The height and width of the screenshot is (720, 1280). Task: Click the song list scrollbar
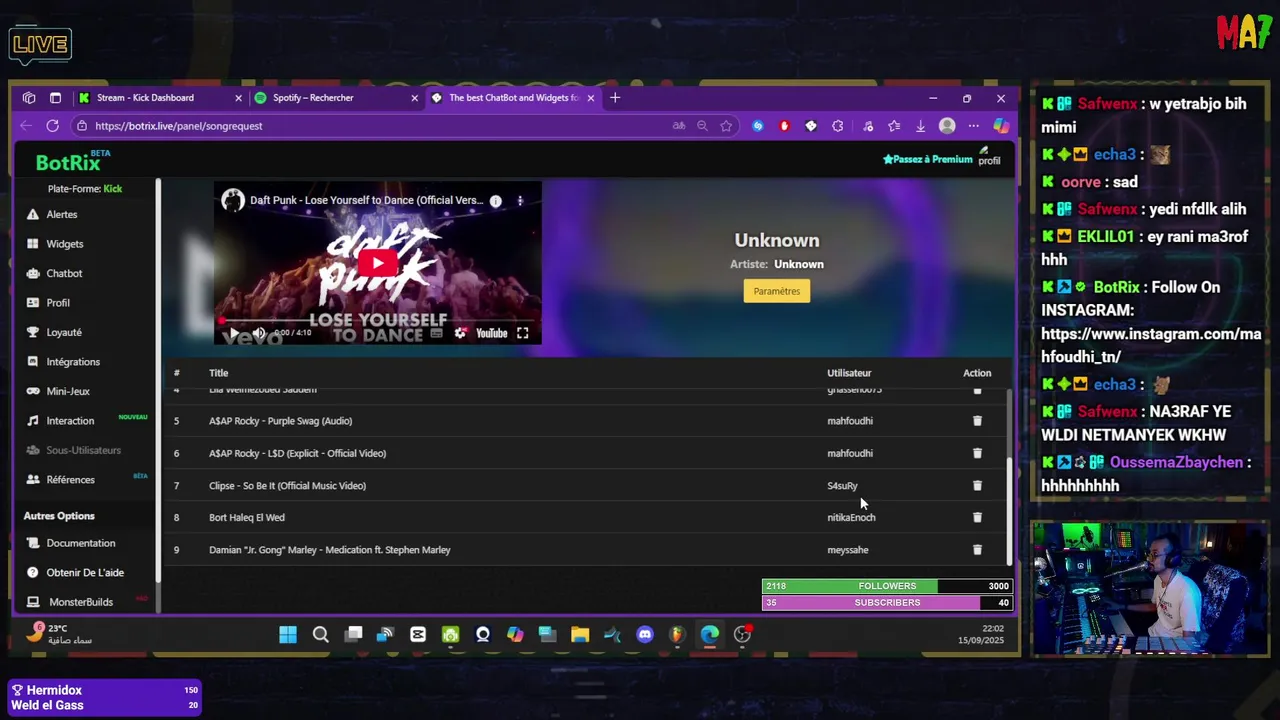(x=1009, y=510)
